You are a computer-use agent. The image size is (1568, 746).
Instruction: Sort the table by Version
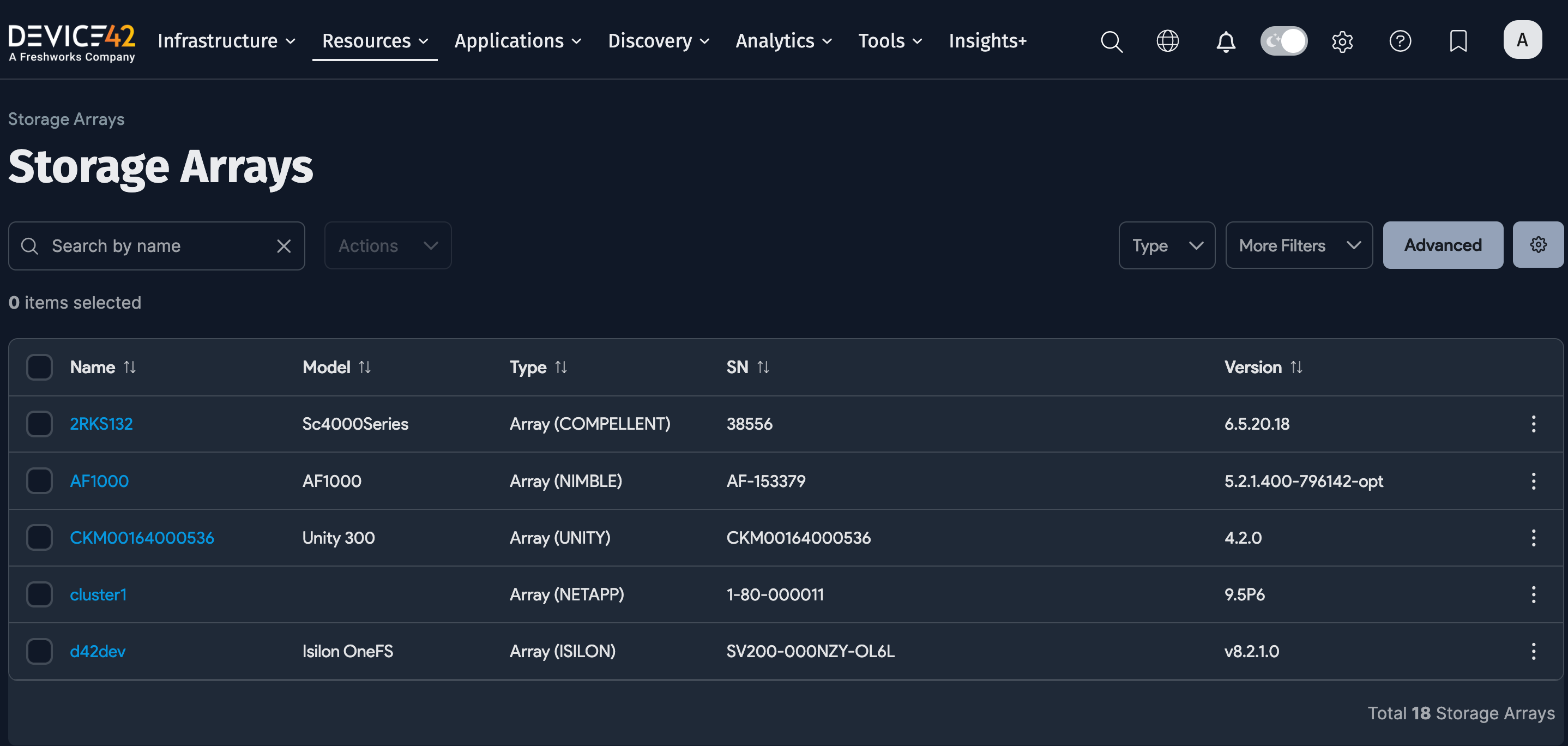[x=1296, y=366]
